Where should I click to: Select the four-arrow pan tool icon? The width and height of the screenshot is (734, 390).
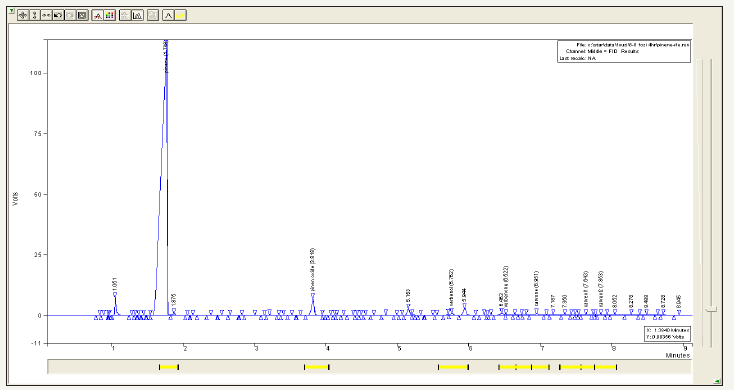[x=23, y=15]
